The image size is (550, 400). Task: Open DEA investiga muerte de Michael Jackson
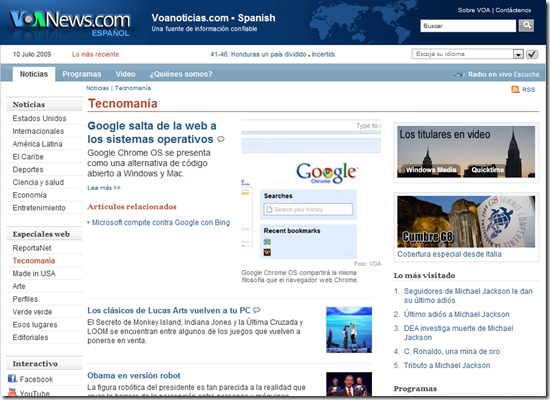[458, 333]
